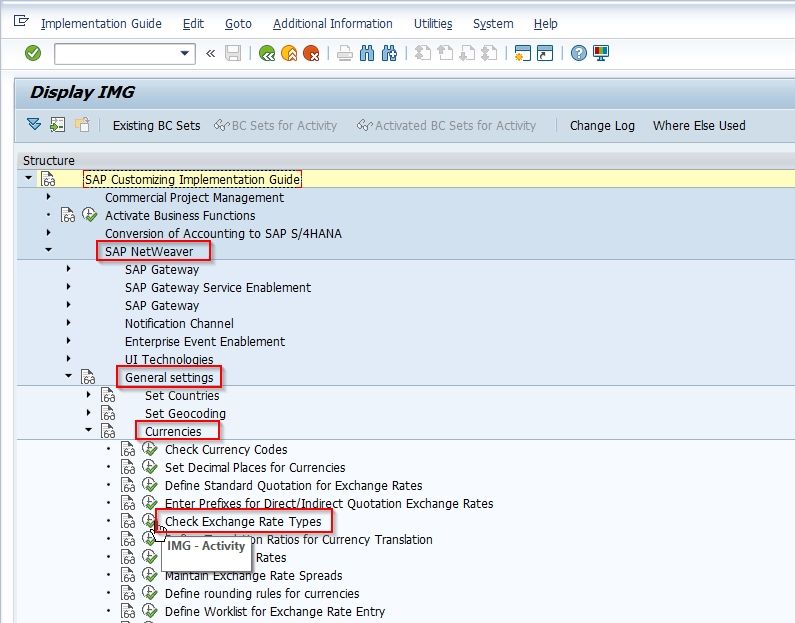Click the BC Sets for Activity button
The width and height of the screenshot is (795, 623).
point(275,126)
